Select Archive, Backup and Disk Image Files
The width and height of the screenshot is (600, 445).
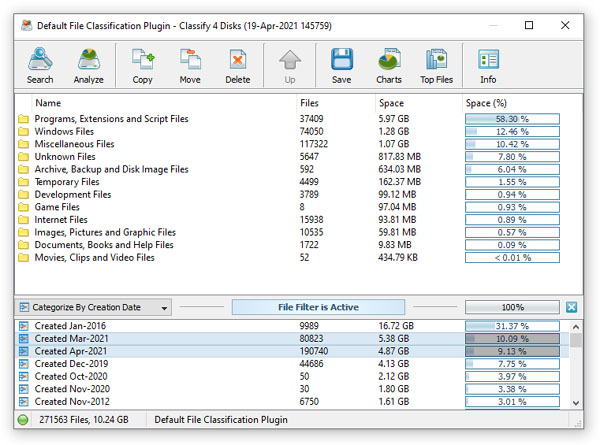(x=111, y=170)
